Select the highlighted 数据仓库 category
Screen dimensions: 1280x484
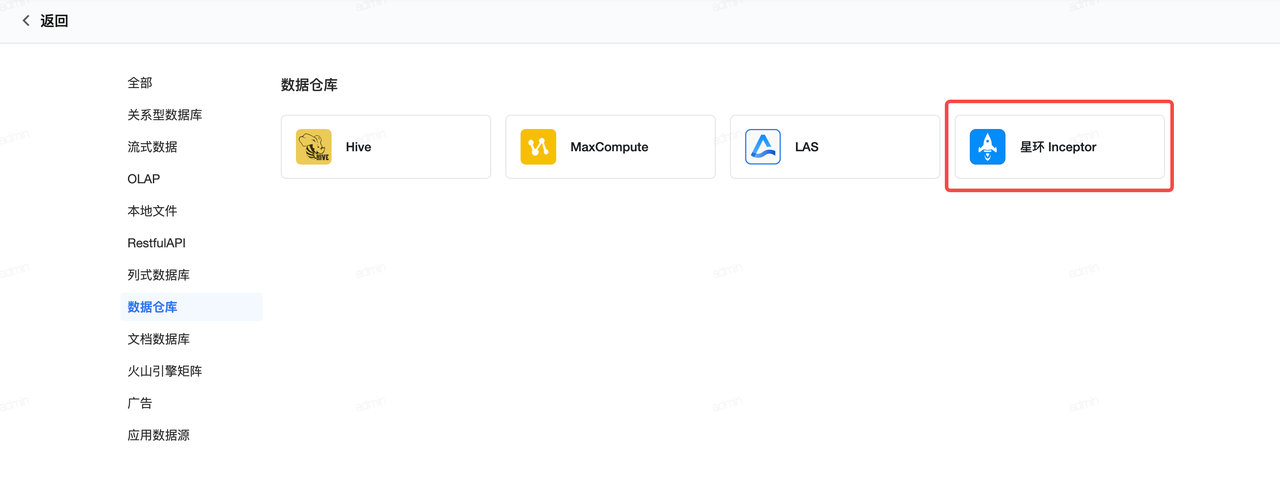[191, 307]
